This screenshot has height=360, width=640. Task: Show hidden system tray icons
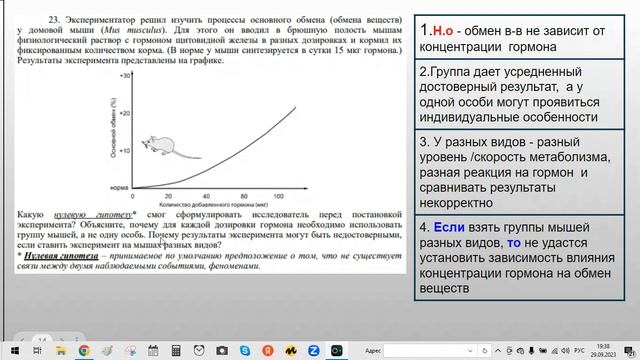pos(498,351)
